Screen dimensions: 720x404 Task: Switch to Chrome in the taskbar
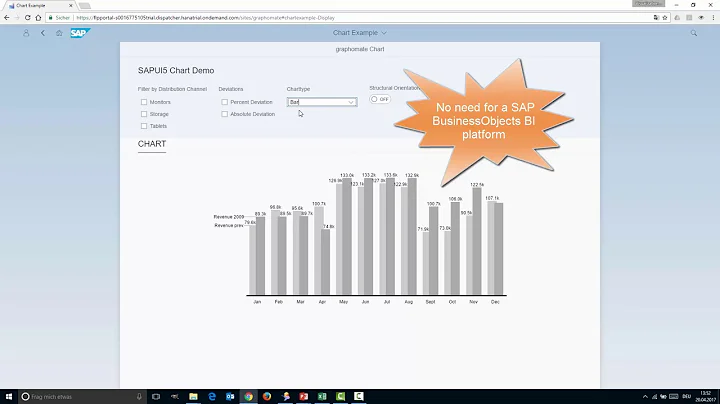point(248,396)
